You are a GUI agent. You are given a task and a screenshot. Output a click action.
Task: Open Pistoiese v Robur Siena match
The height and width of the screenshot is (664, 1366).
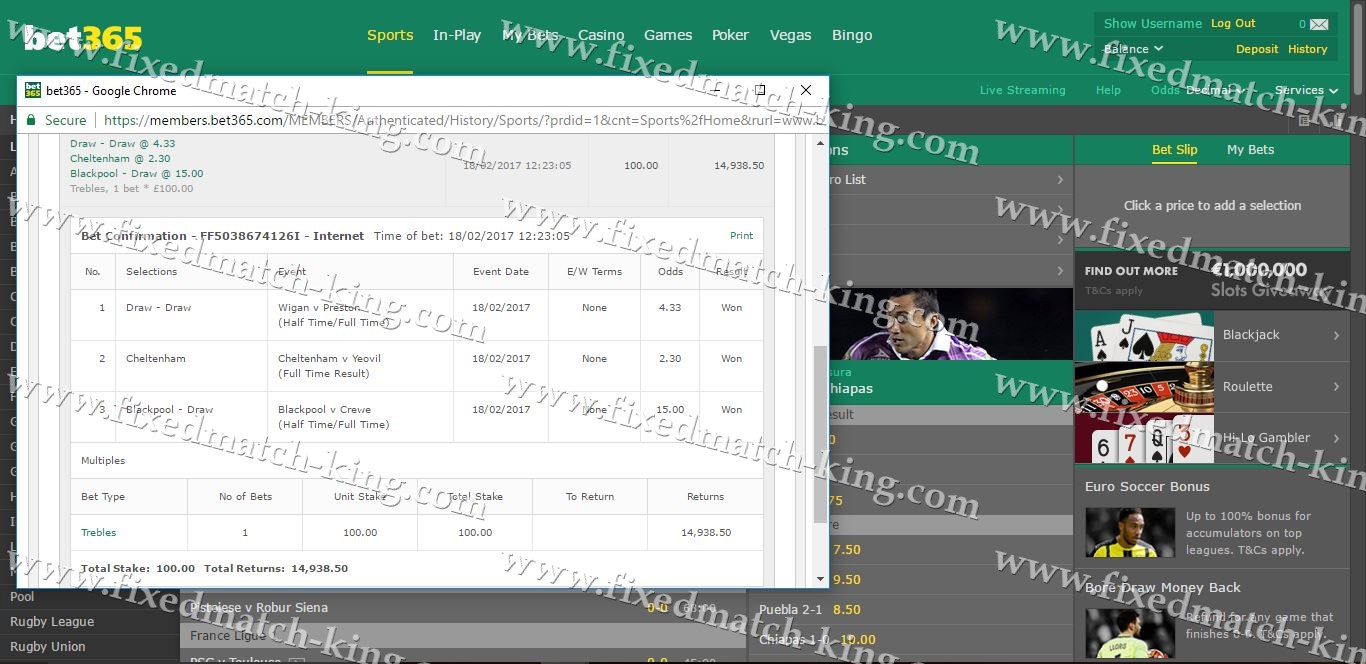click(x=258, y=608)
